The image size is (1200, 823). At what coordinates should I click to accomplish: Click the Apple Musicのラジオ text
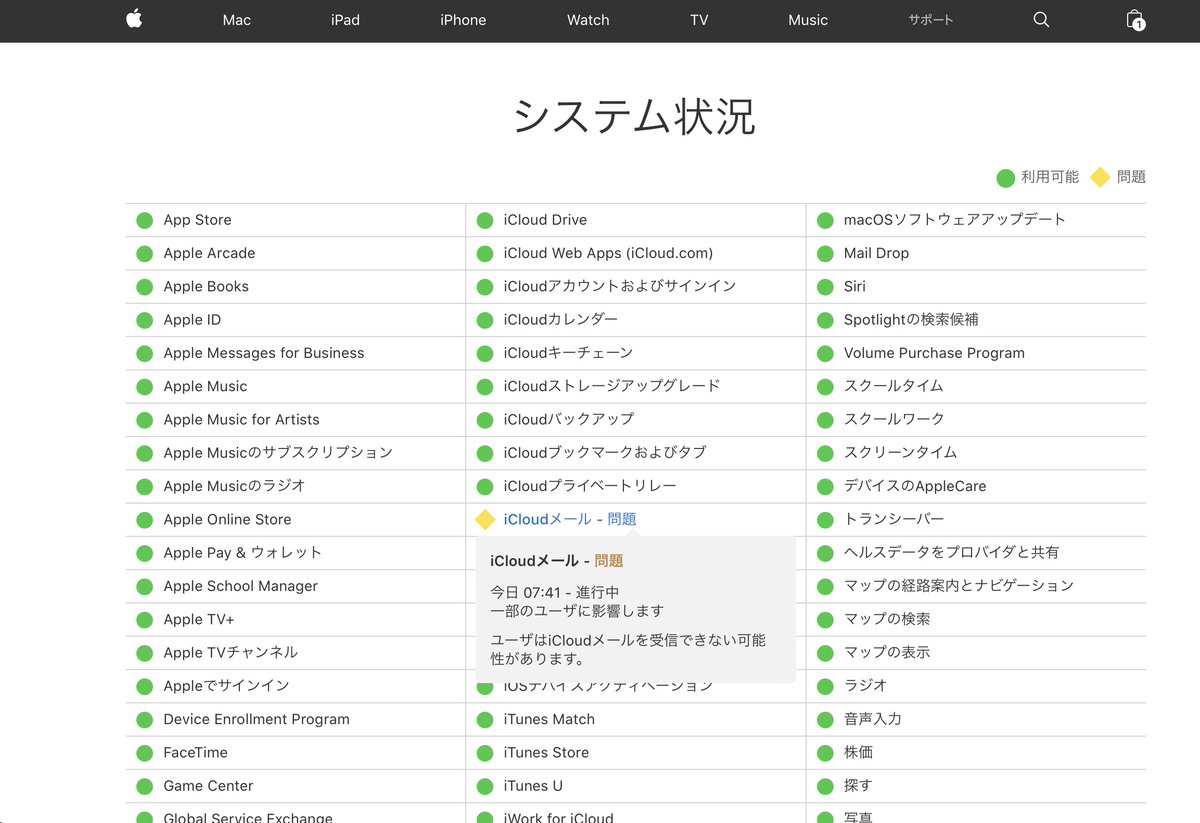coord(234,486)
